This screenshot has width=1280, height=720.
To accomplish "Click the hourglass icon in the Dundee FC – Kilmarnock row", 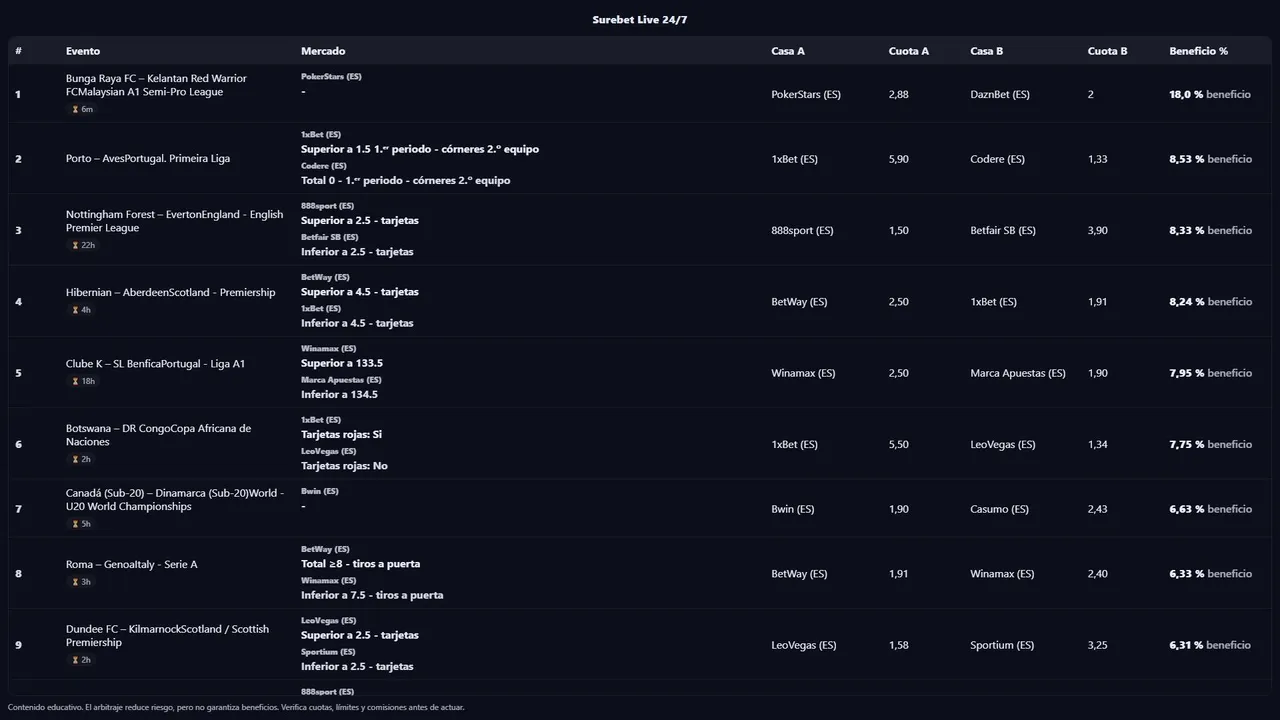I will [75, 660].
